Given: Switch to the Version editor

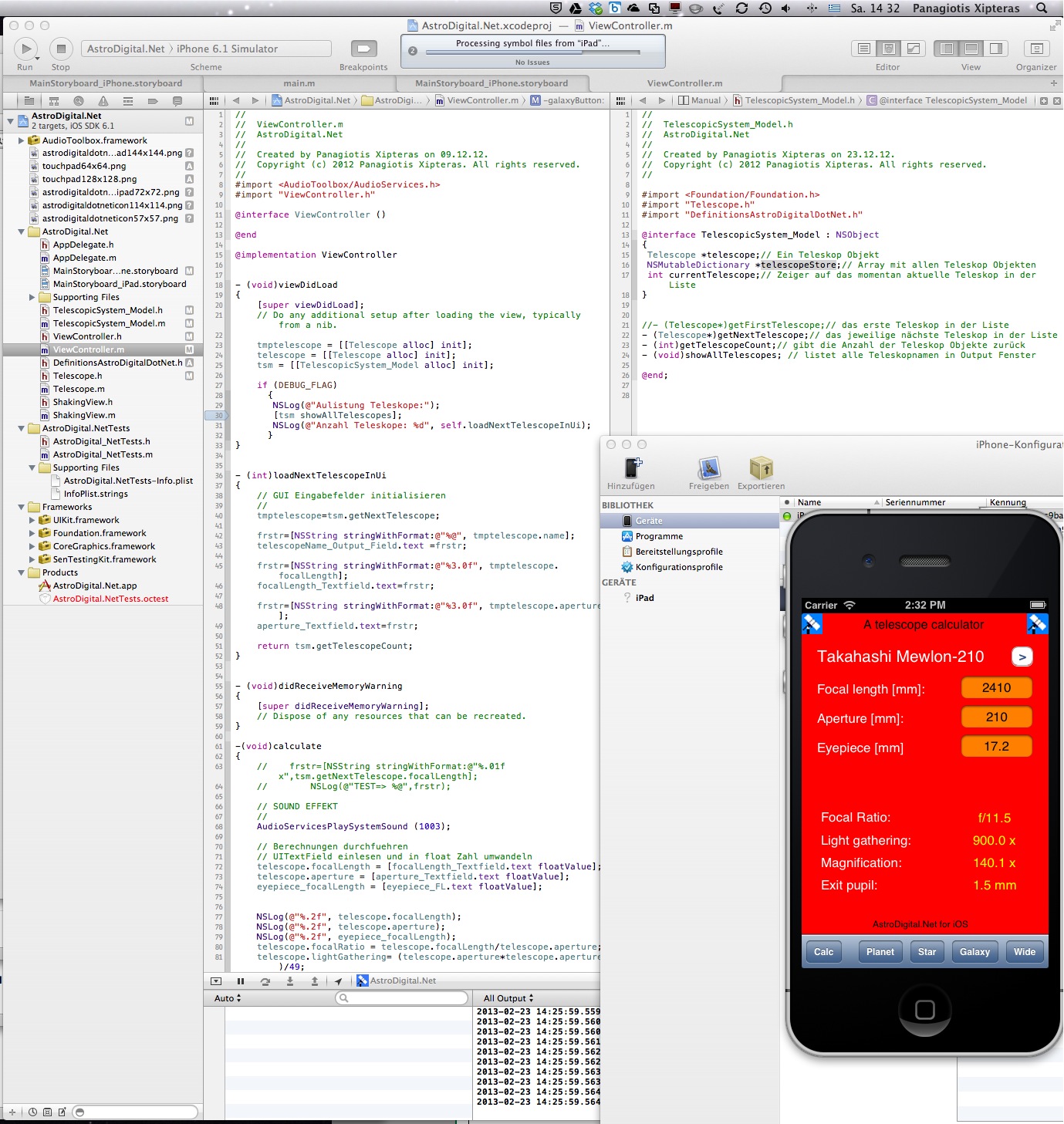Looking at the screenshot, I should tap(914, 49).
